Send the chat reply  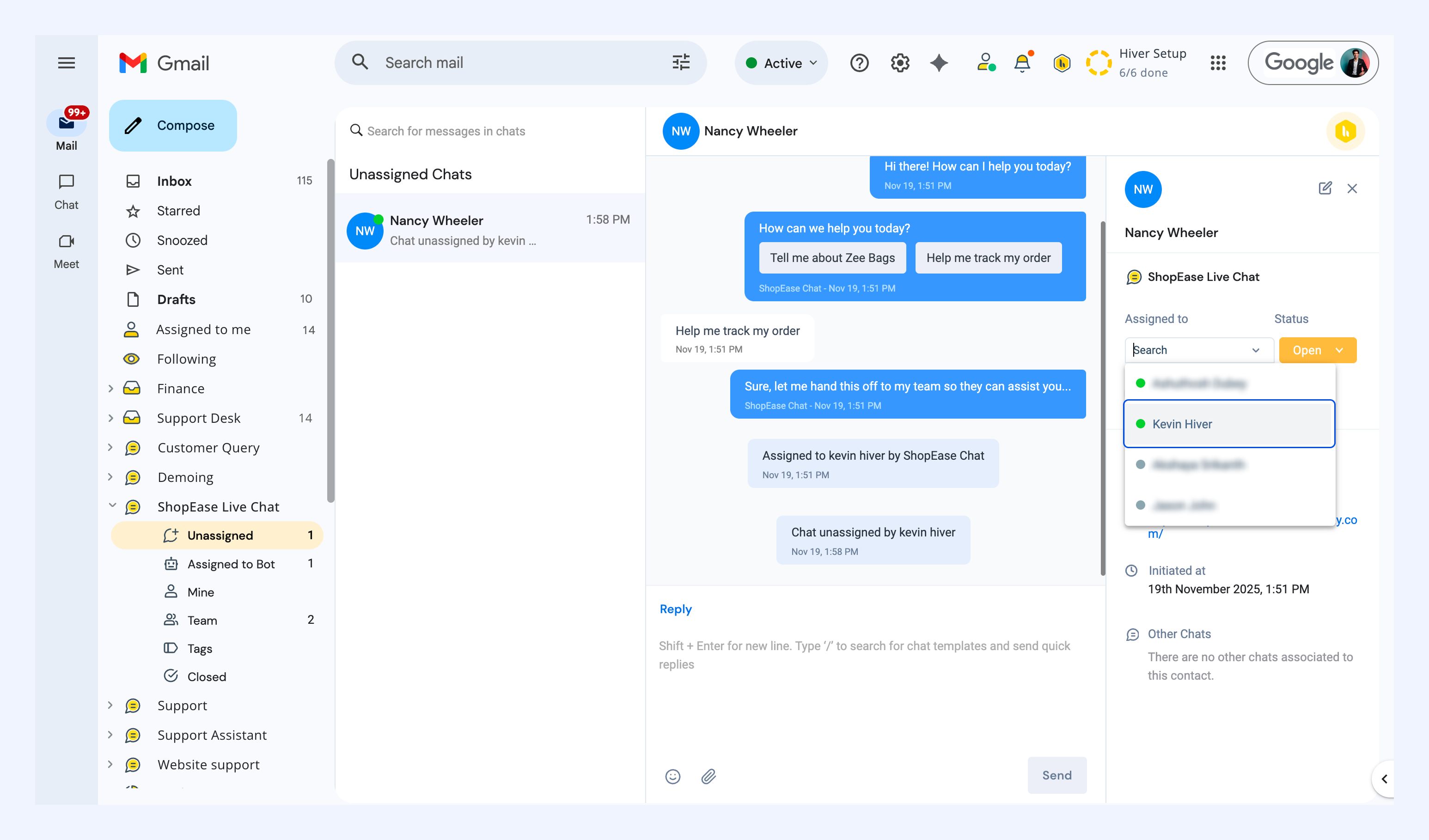[1057, 775]
